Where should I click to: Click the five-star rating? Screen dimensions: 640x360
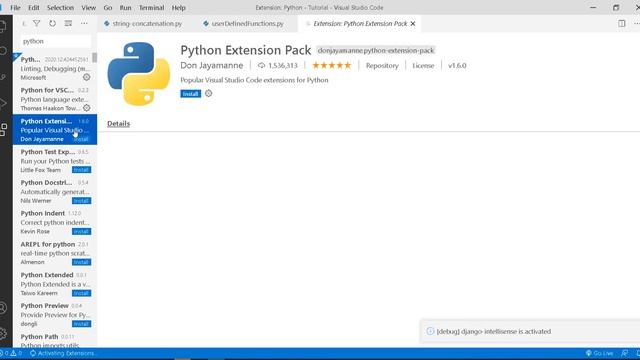(x=331, y=65)
